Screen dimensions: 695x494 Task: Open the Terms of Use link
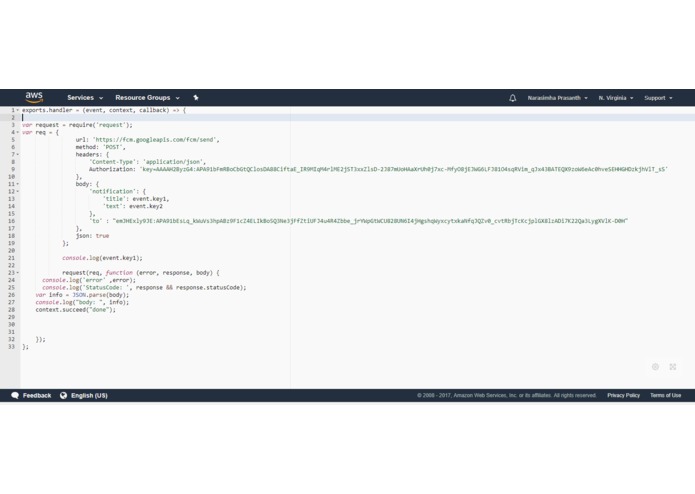[x=665, y=396]
